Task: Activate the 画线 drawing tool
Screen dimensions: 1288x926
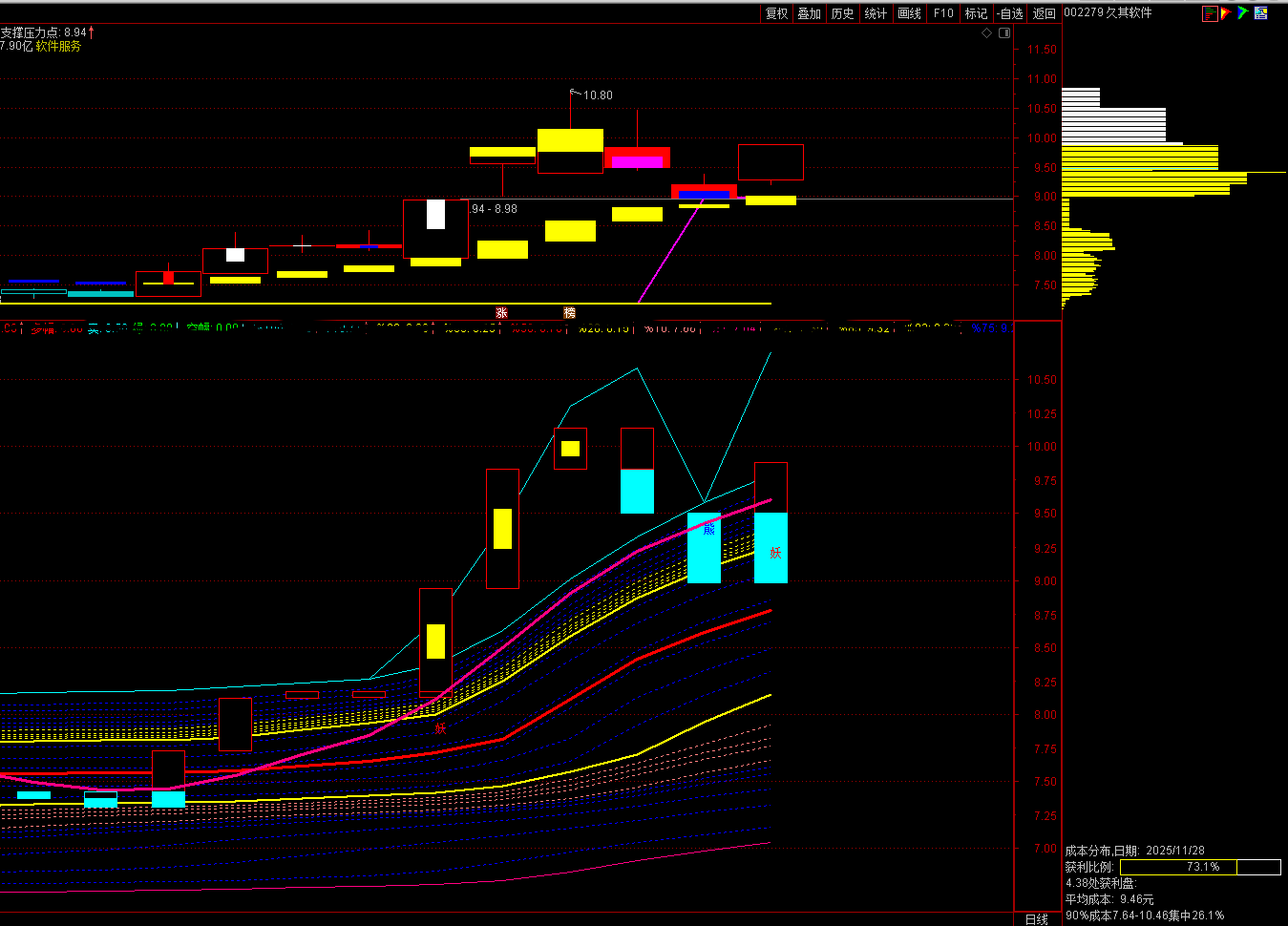Action: click(x=910, y=13)
